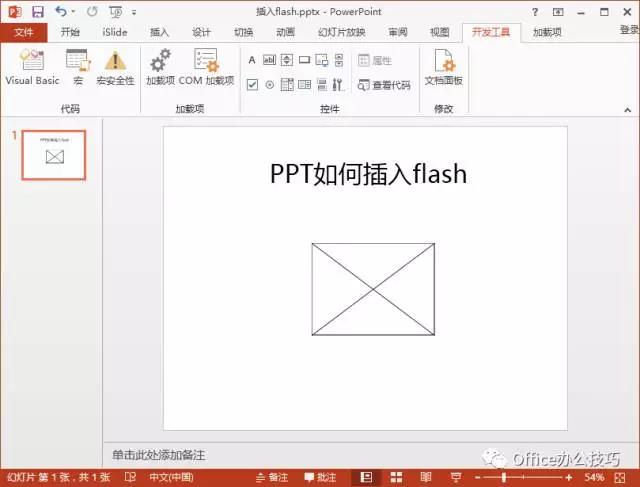Select the Command Button control
Screen dimensions: 640x487
[x=304, y=60]
